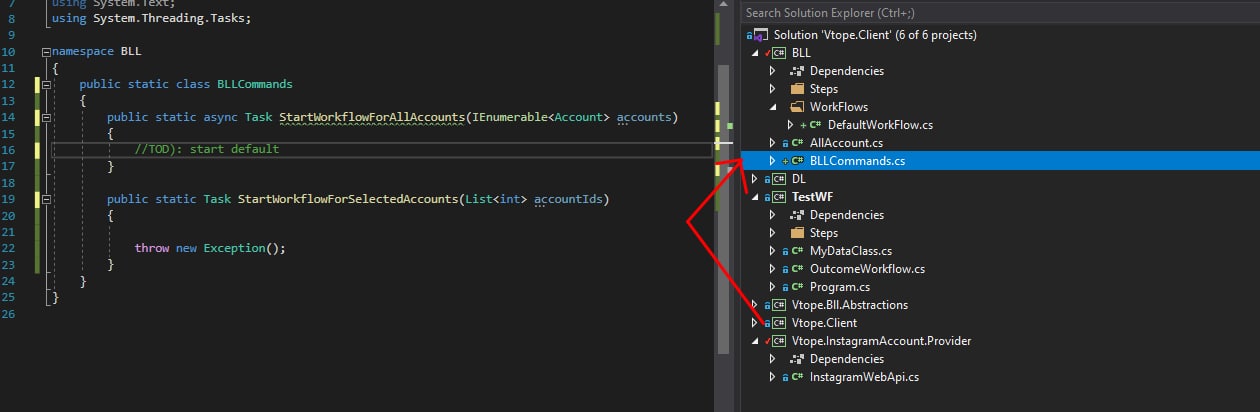Collapse BLLCommands class code block
The height and width of the screenshot is (412, 1260).
(x=46, y=85)
